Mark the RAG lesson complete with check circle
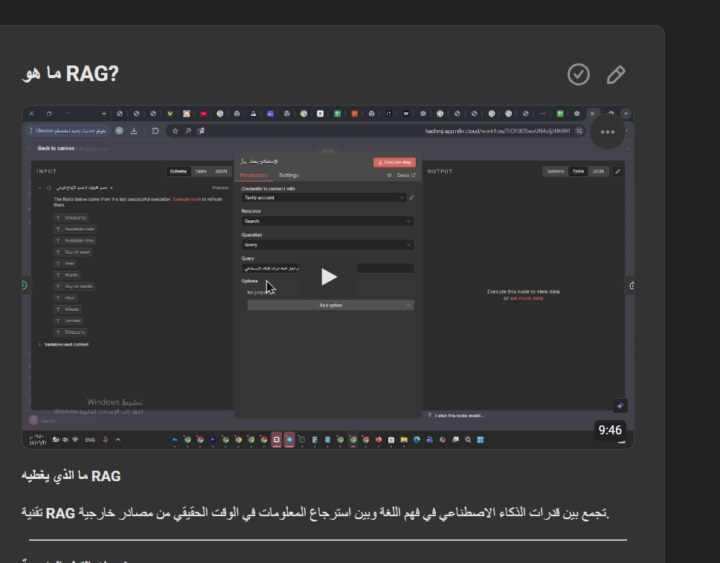The image size is (720, 563). [578, 74]
